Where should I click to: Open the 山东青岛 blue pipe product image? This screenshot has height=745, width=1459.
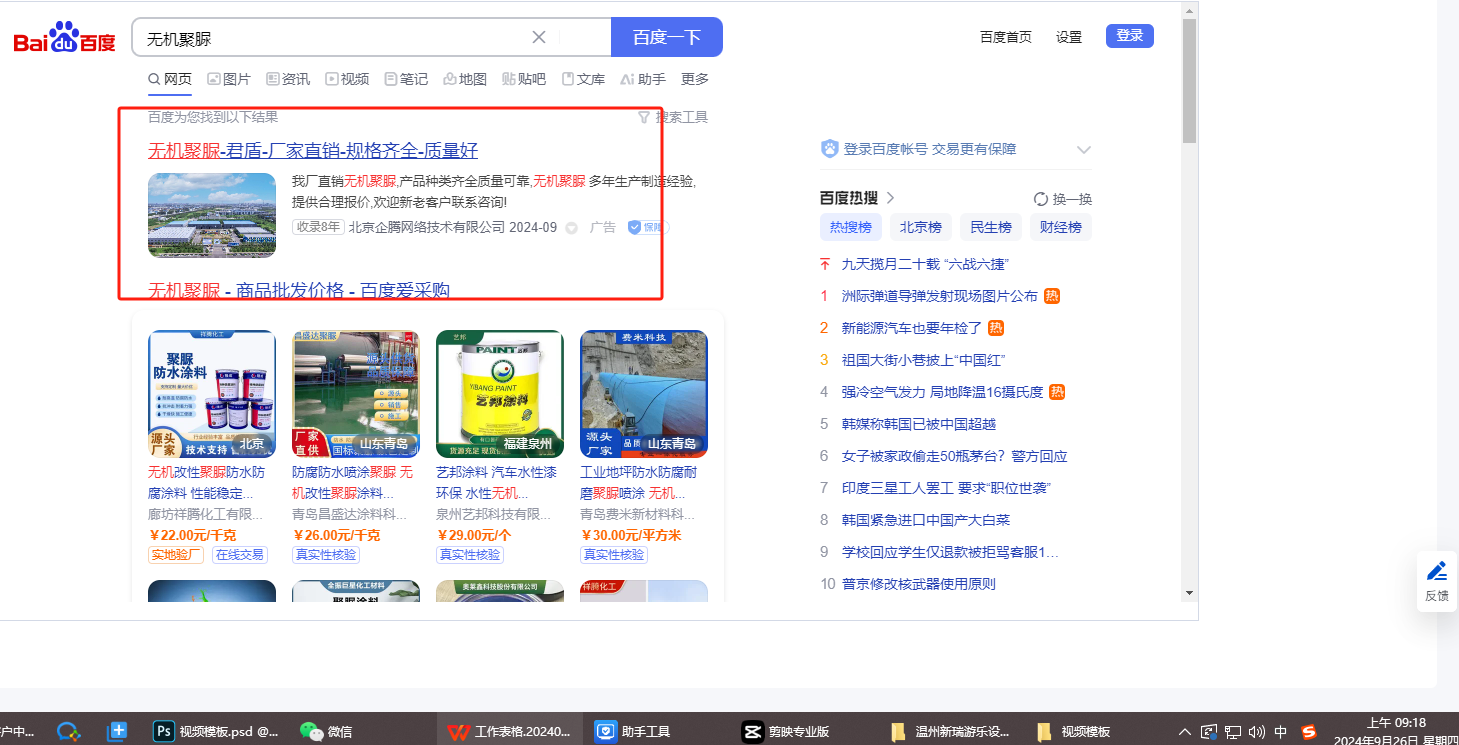pyautogui.click(x=644, y=394)
